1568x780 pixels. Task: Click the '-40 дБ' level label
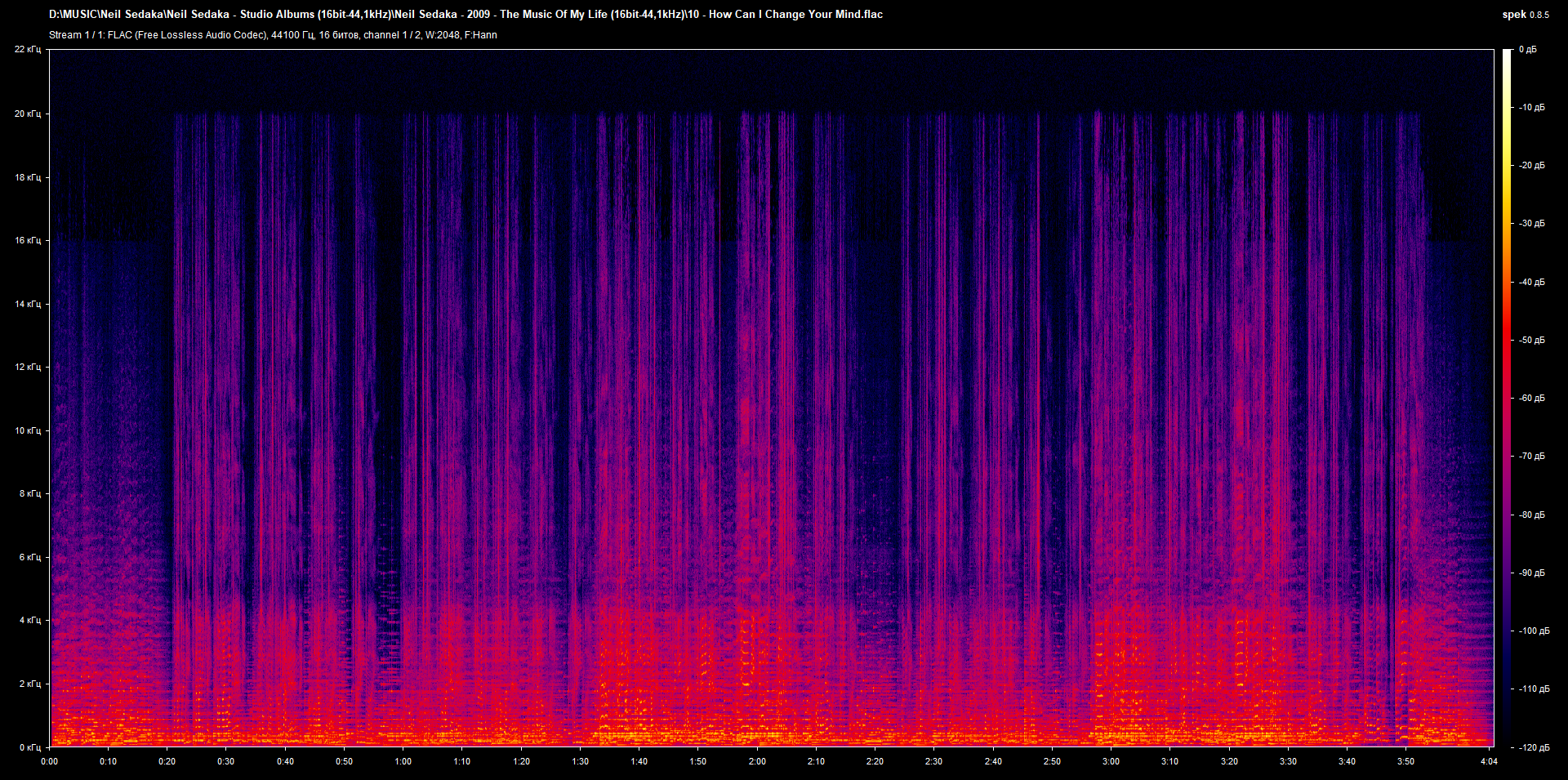click(x=1532, y=283)
